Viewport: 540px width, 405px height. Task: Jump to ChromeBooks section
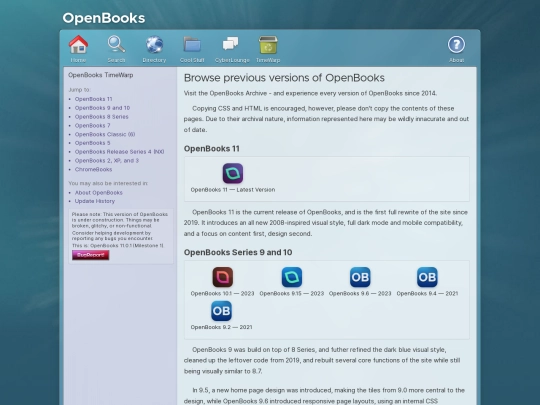click(93, 169)
